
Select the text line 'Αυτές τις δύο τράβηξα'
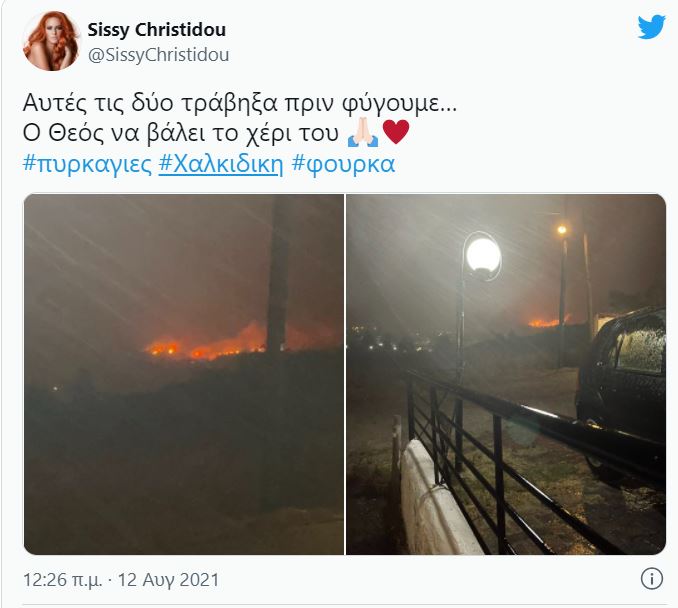tap(150, 103)
